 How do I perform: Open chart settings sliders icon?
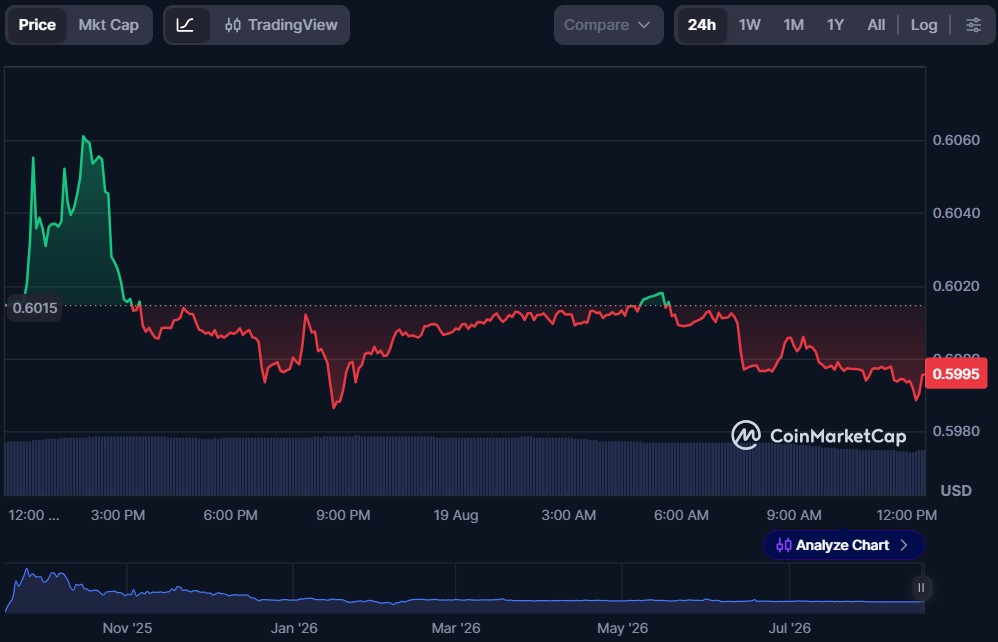973,25
